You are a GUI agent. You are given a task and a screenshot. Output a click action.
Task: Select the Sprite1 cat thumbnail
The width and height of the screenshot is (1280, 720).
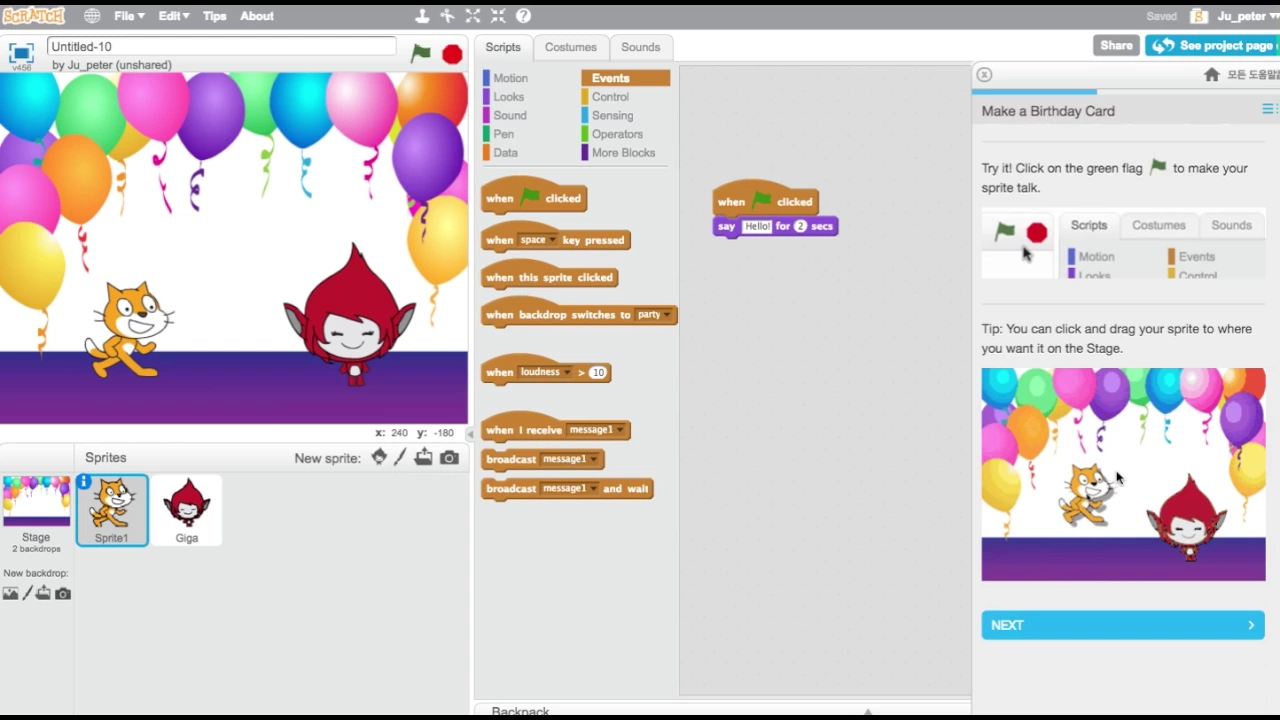coord(112,511)
